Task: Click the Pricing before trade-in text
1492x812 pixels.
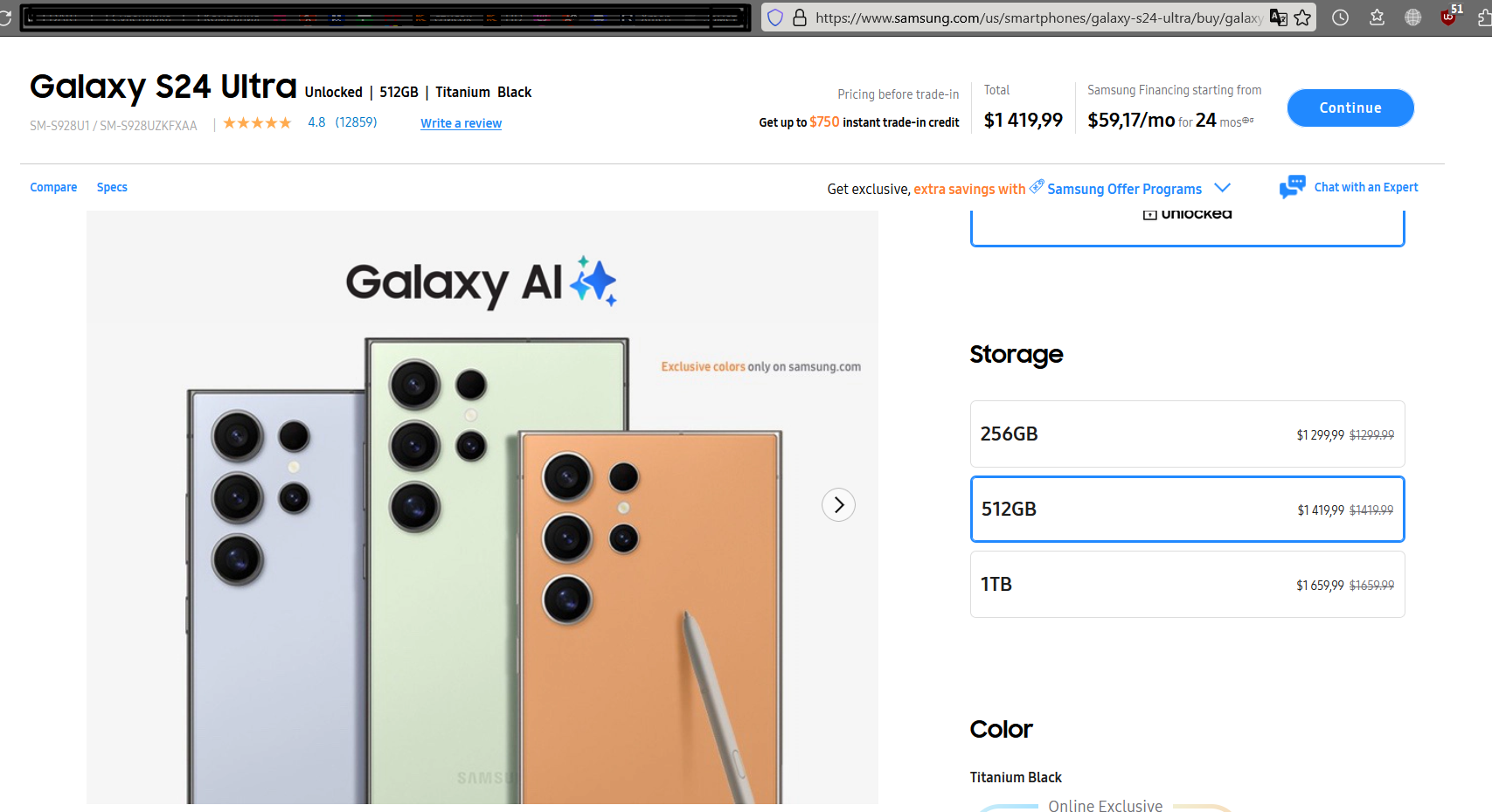Action: tap(899, 94)
